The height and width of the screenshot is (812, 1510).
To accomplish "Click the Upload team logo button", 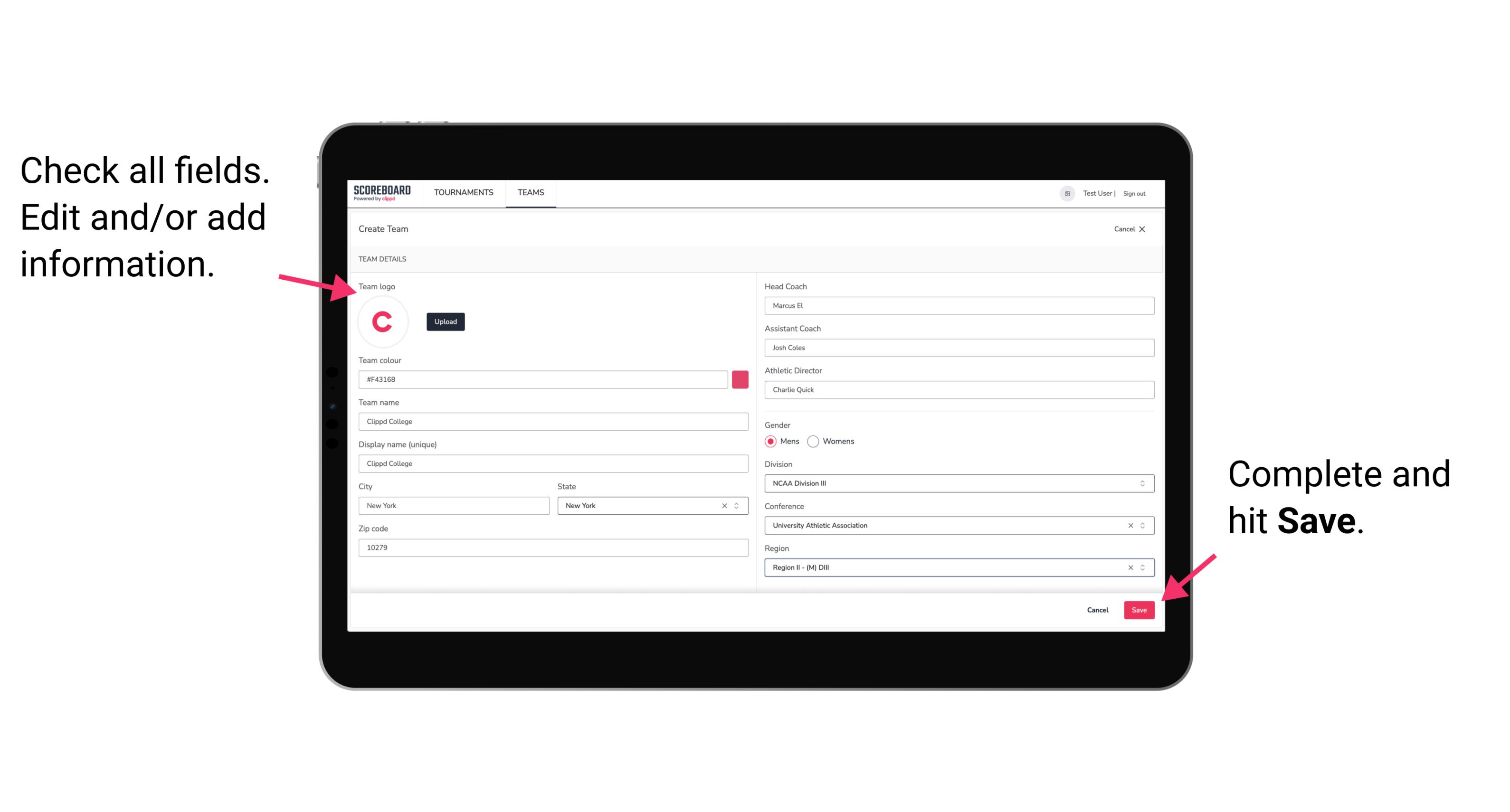I will click(x=445, y=321).
